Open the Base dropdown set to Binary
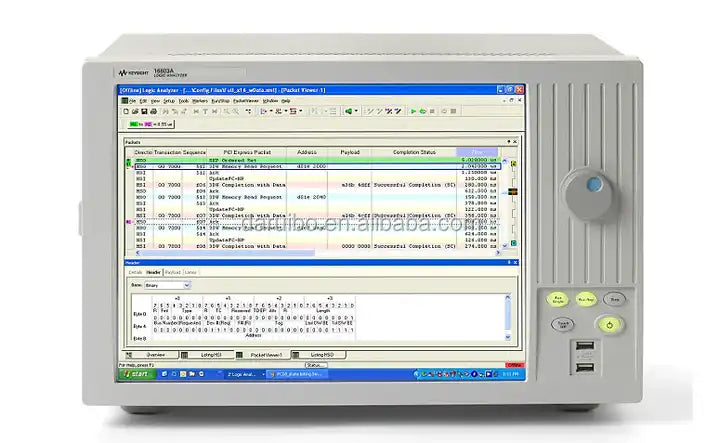The height and width of the screenshot is (443, 720). (x=167, y=285)
